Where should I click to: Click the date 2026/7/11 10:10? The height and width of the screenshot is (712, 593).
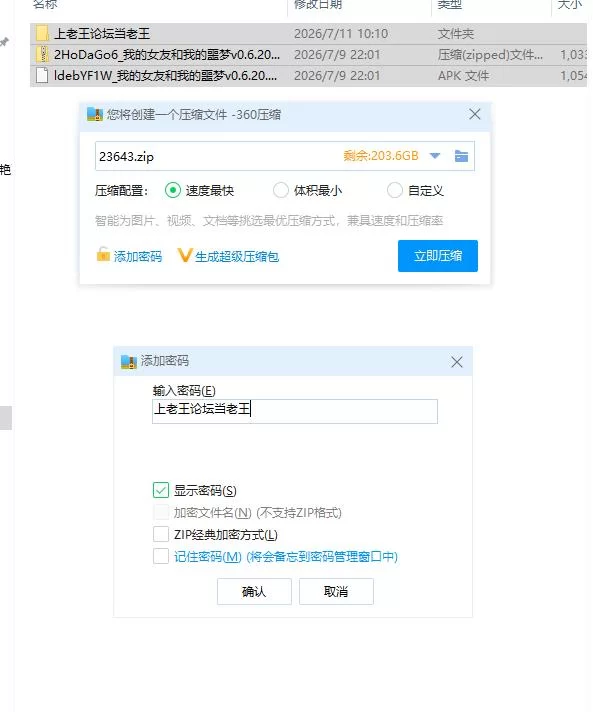341,34
